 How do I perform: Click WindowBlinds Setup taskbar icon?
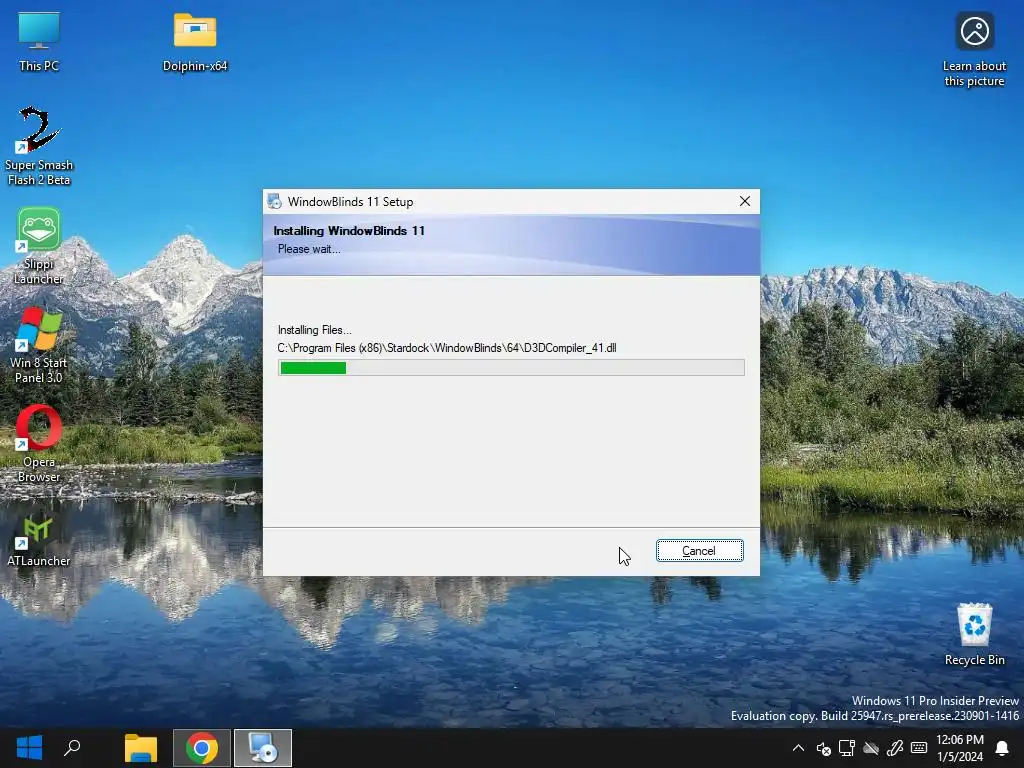pos(263,748)
